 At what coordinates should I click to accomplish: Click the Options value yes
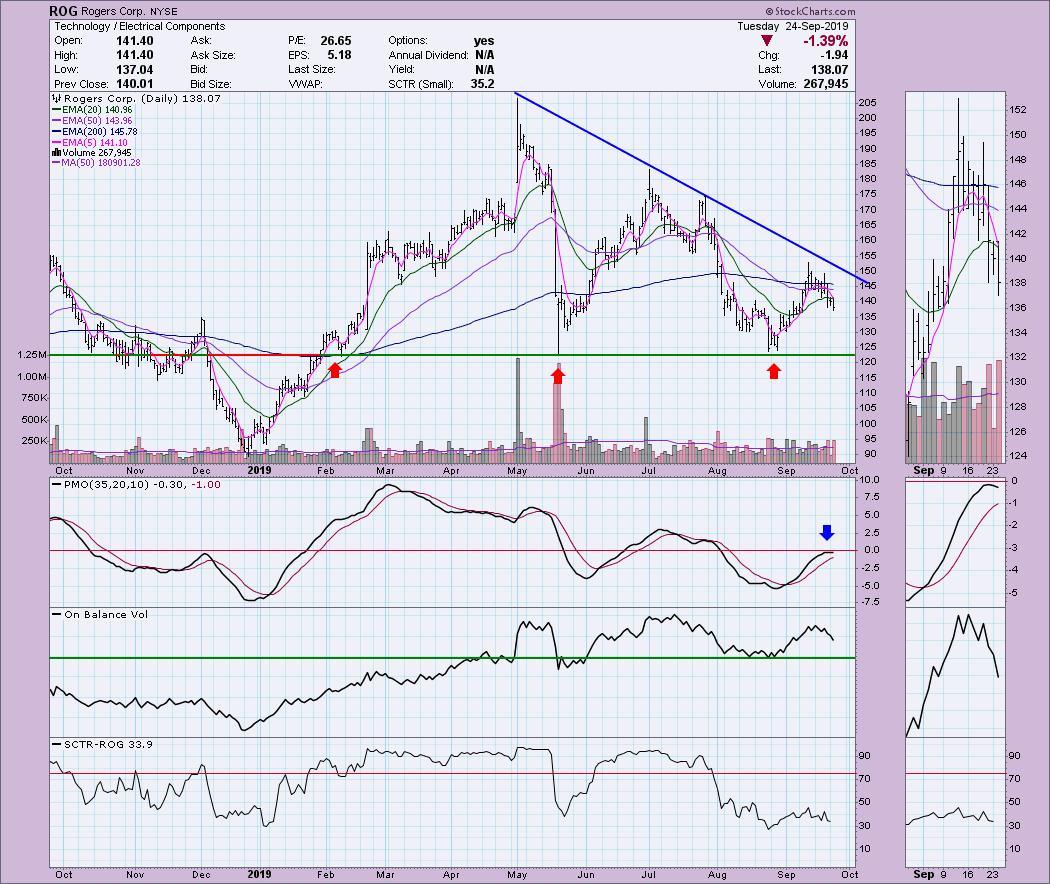tap(483, 41)
